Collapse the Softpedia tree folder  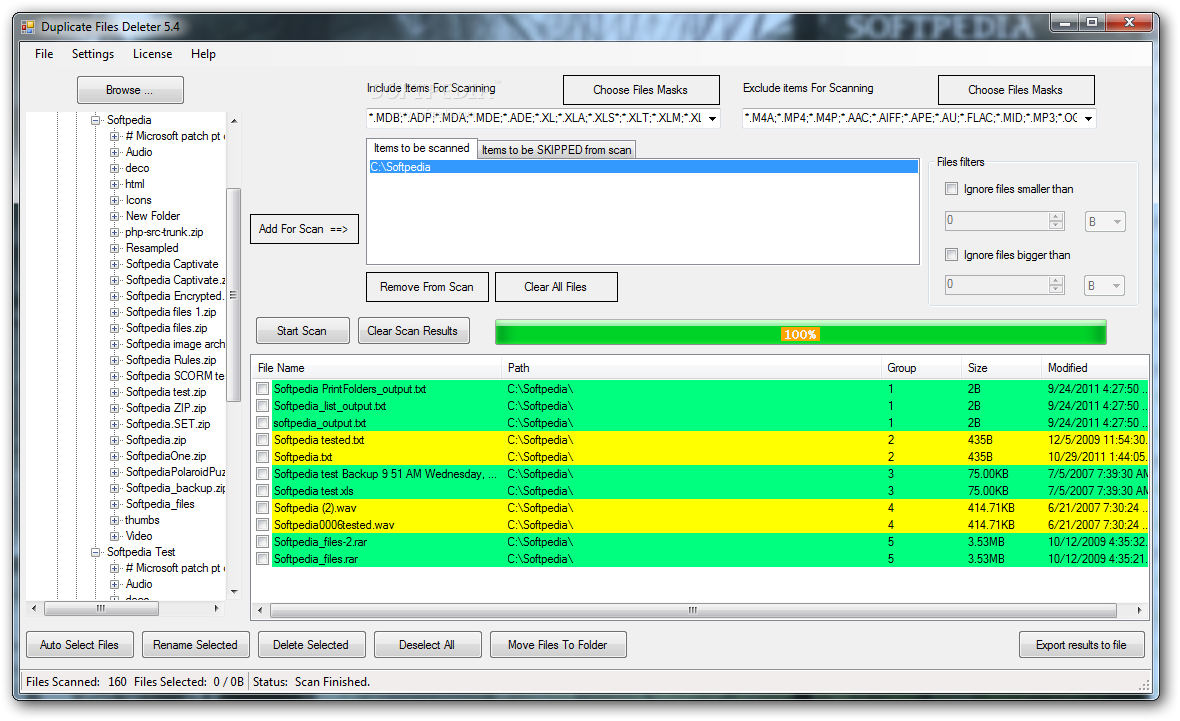(96, 120)
